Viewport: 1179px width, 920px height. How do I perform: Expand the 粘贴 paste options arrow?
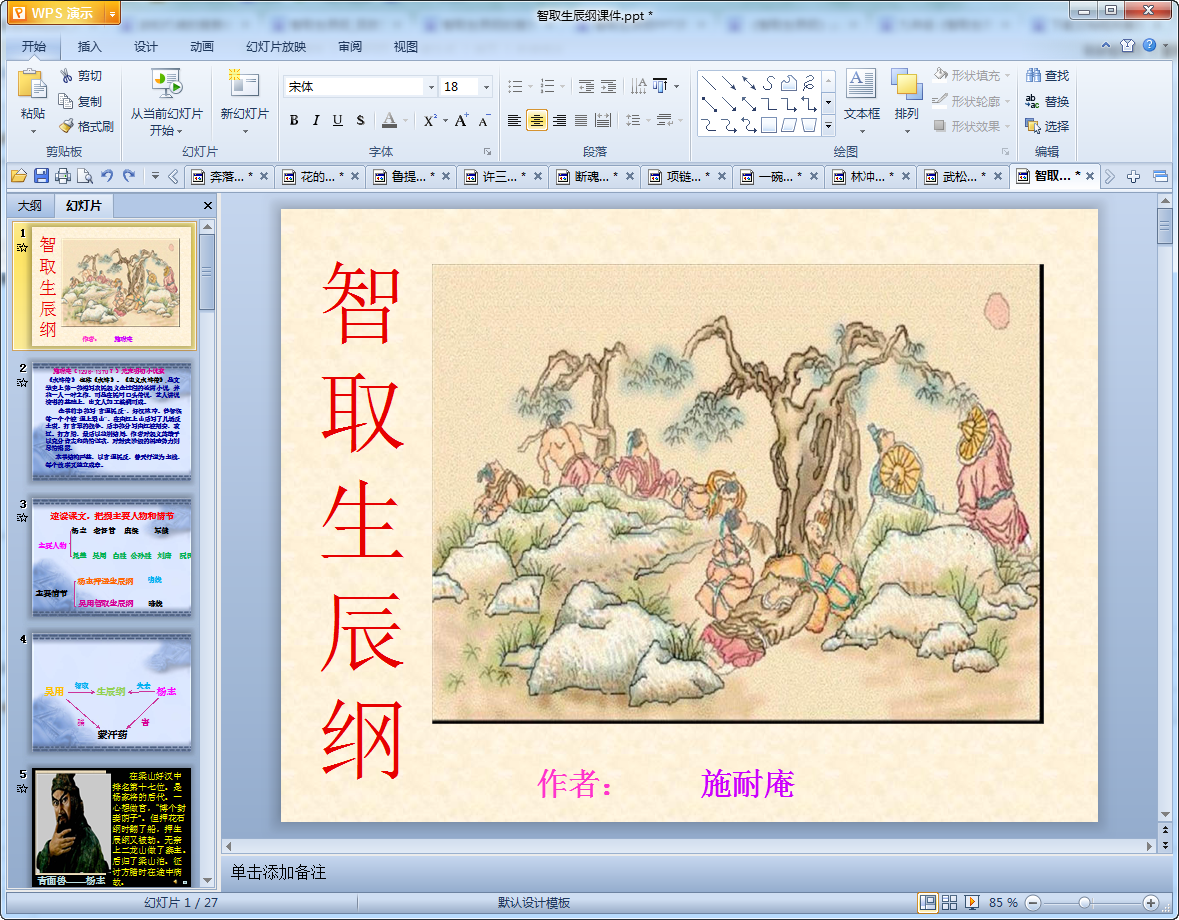(33, 132)
